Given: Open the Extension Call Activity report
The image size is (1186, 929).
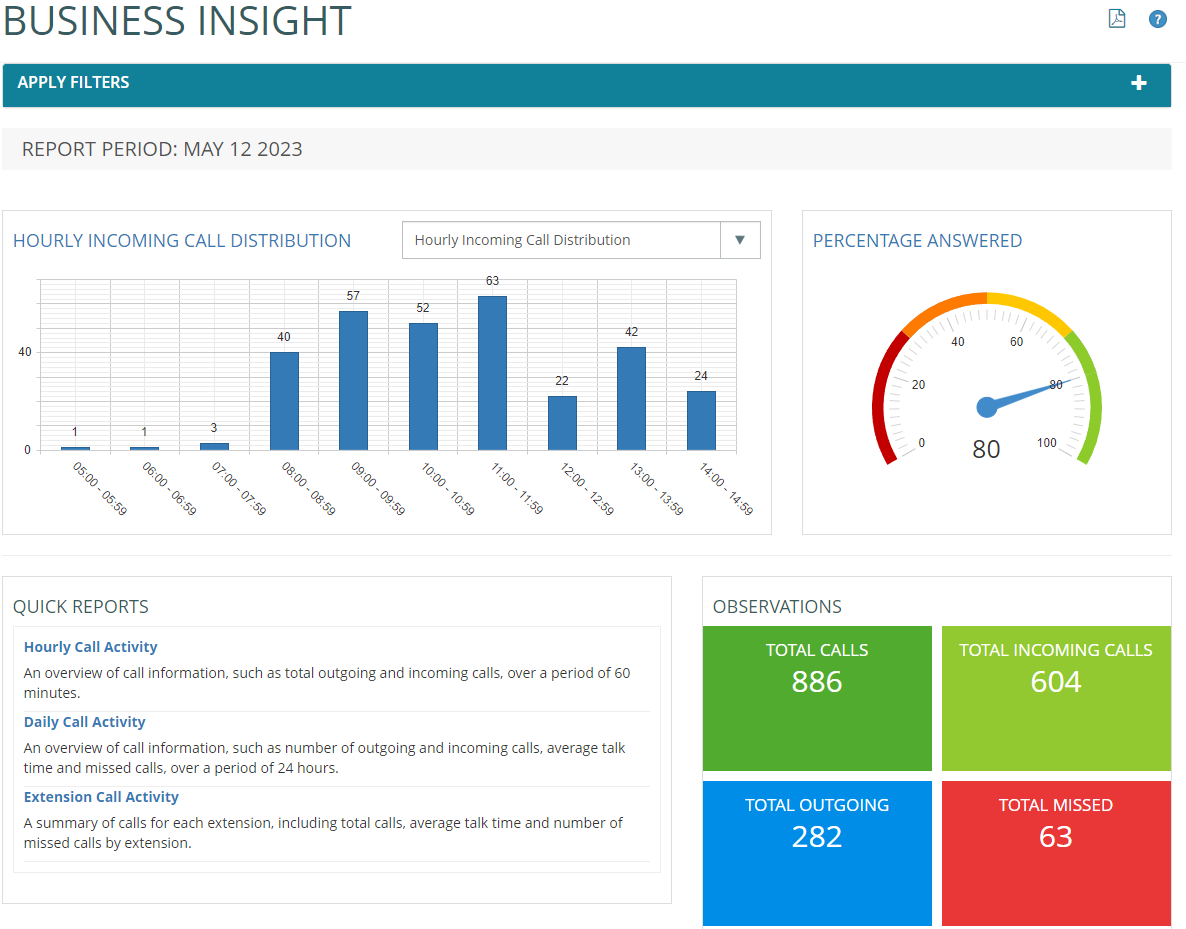Looking at the screenshot, I should click(101, 797).
